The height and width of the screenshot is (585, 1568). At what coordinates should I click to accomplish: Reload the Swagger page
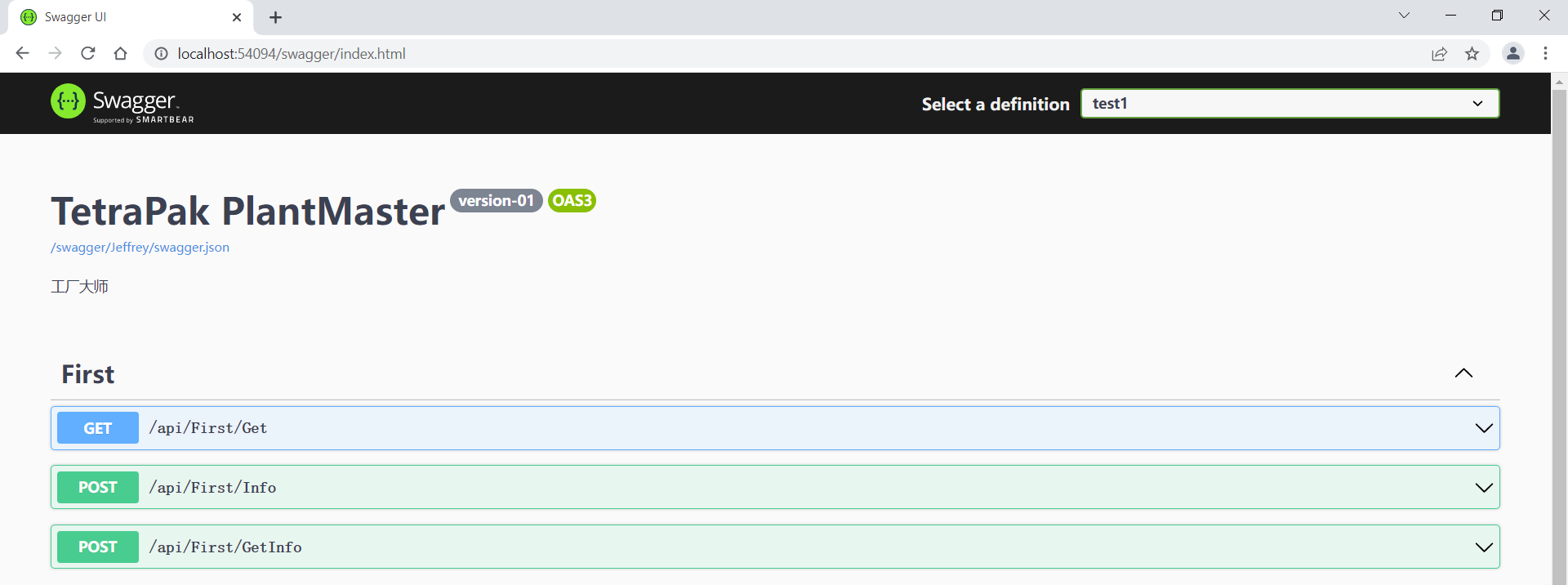[88, 53]
